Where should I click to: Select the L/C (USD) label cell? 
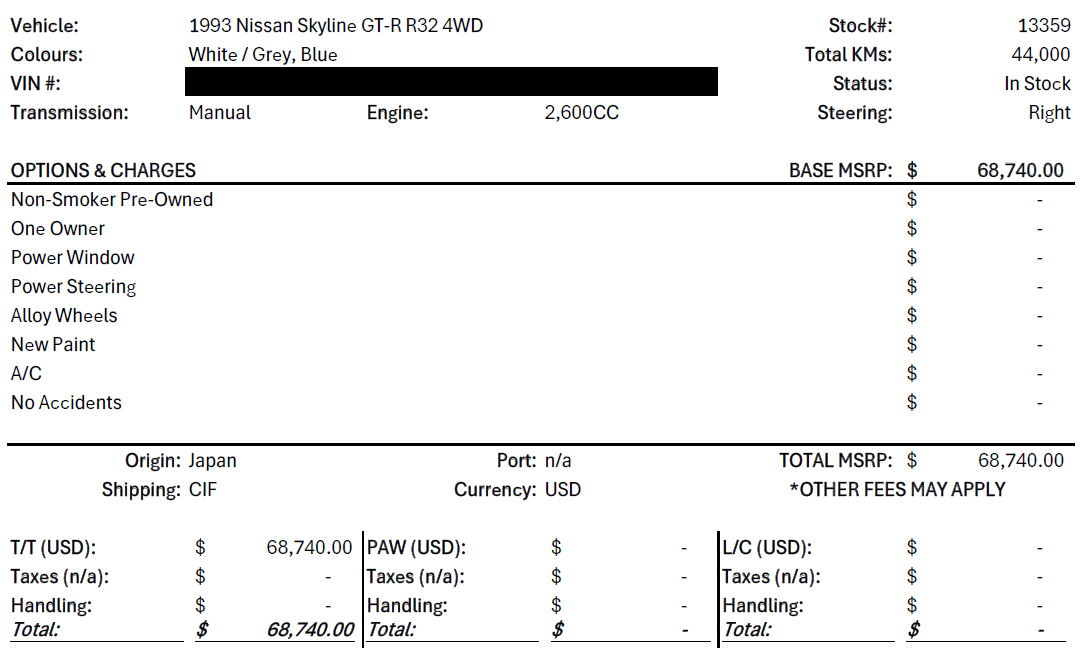[x=767, y=547]
